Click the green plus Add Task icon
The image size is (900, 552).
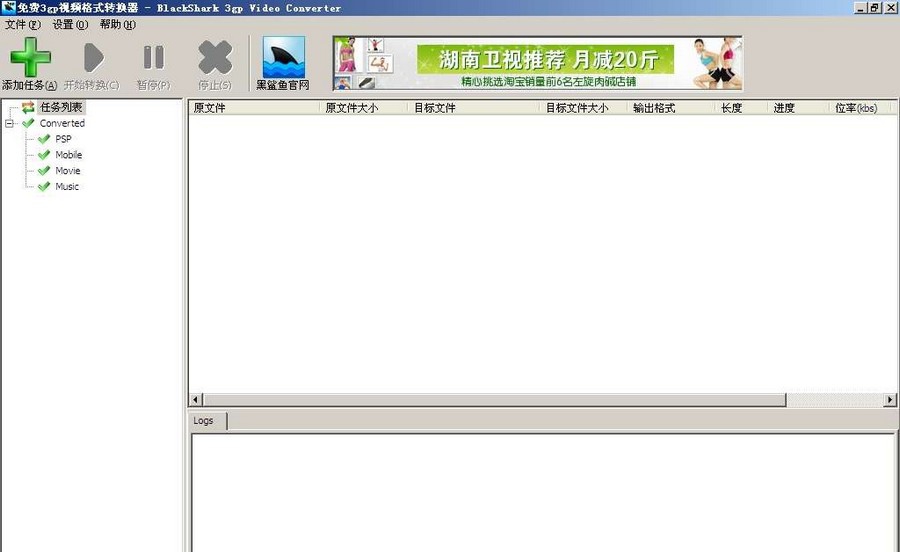(30, 57)
